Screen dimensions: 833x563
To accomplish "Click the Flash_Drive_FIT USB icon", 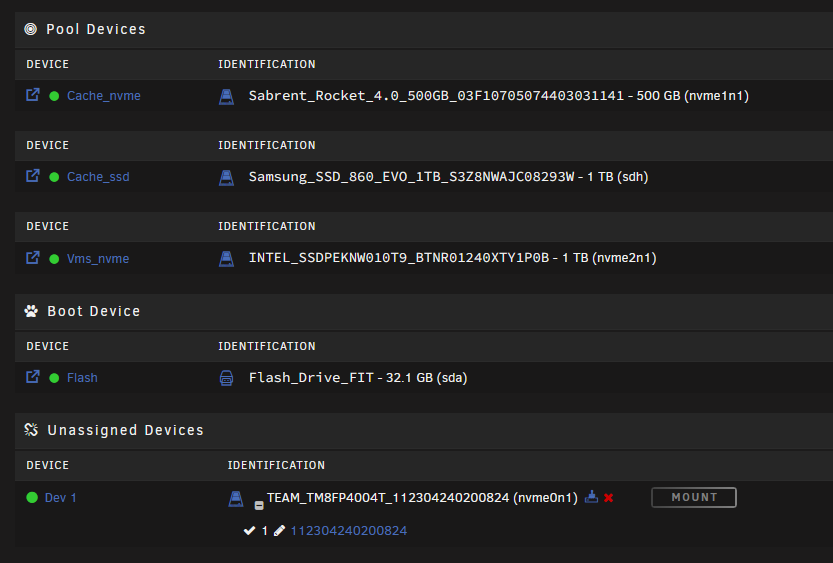I will pos(226,378).
